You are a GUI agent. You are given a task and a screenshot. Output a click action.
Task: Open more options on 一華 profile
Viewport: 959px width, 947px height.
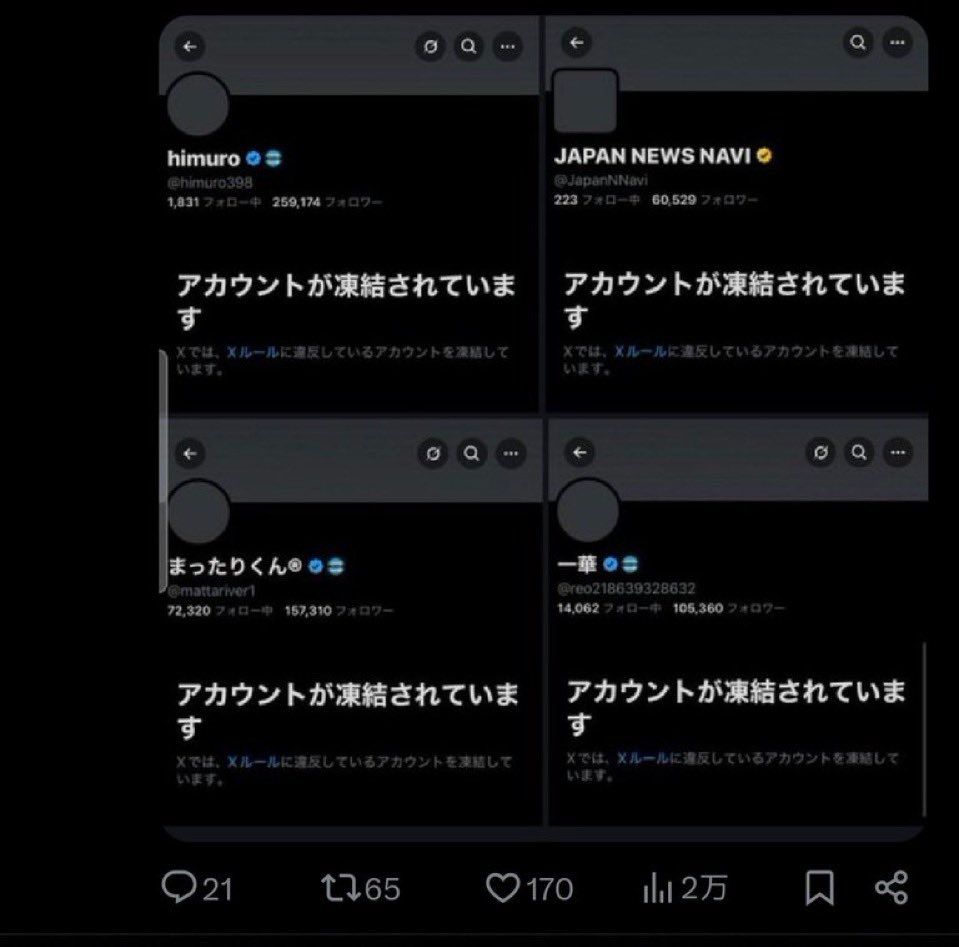coord(898,452)
